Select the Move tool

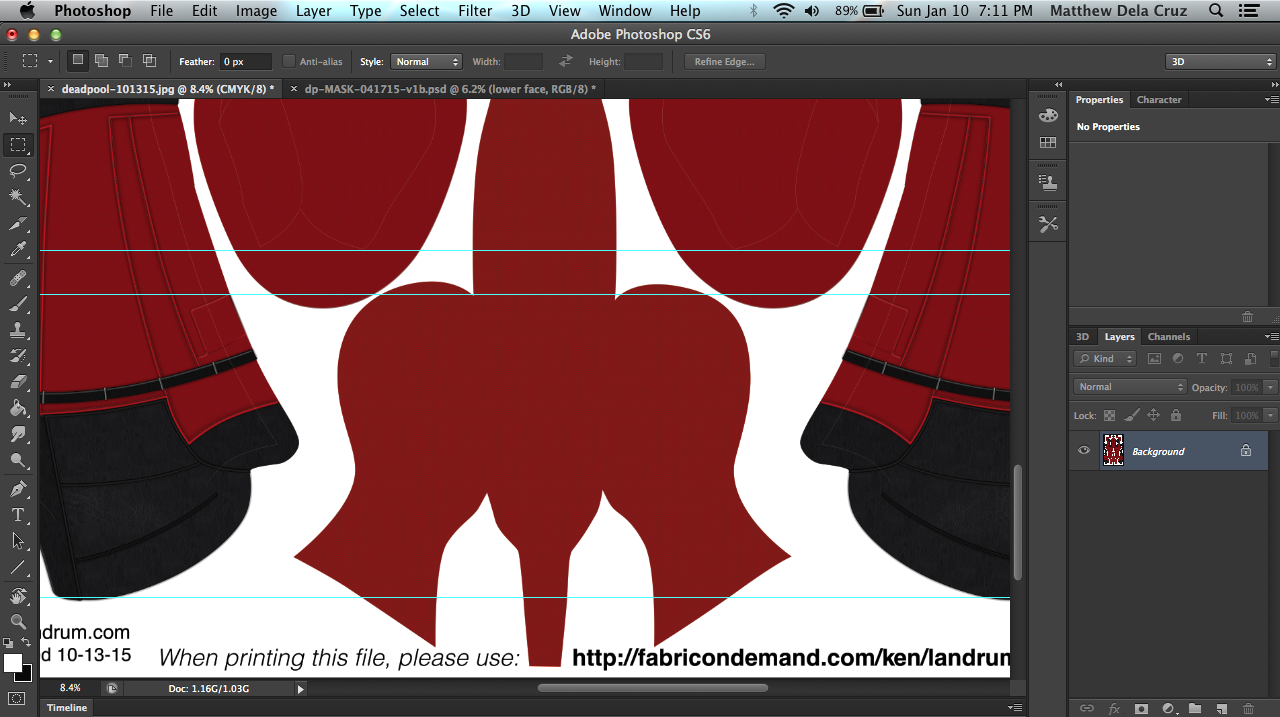pos(18,119)
